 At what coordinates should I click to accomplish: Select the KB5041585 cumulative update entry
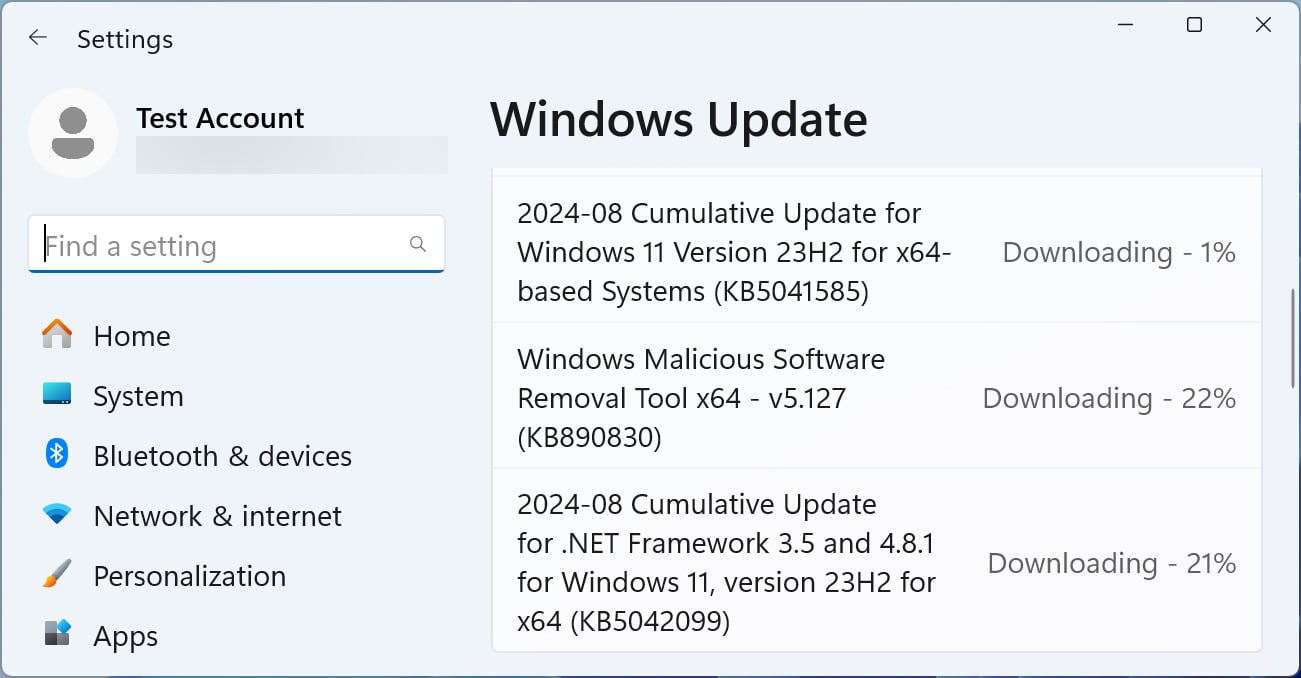(x=877, y=252)
